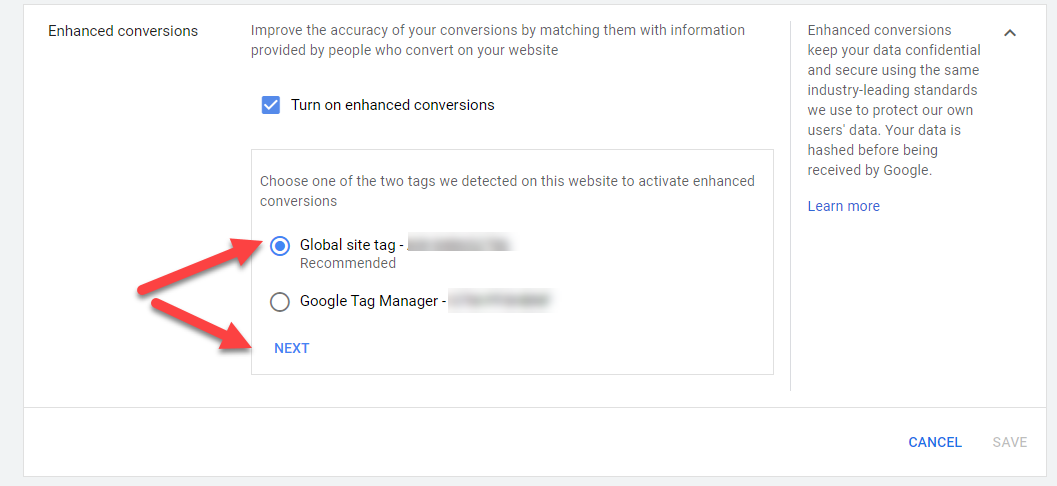Click the "Google Tag Manager" label text
Screen dimensions: 1057x486
tap(368, 301)
